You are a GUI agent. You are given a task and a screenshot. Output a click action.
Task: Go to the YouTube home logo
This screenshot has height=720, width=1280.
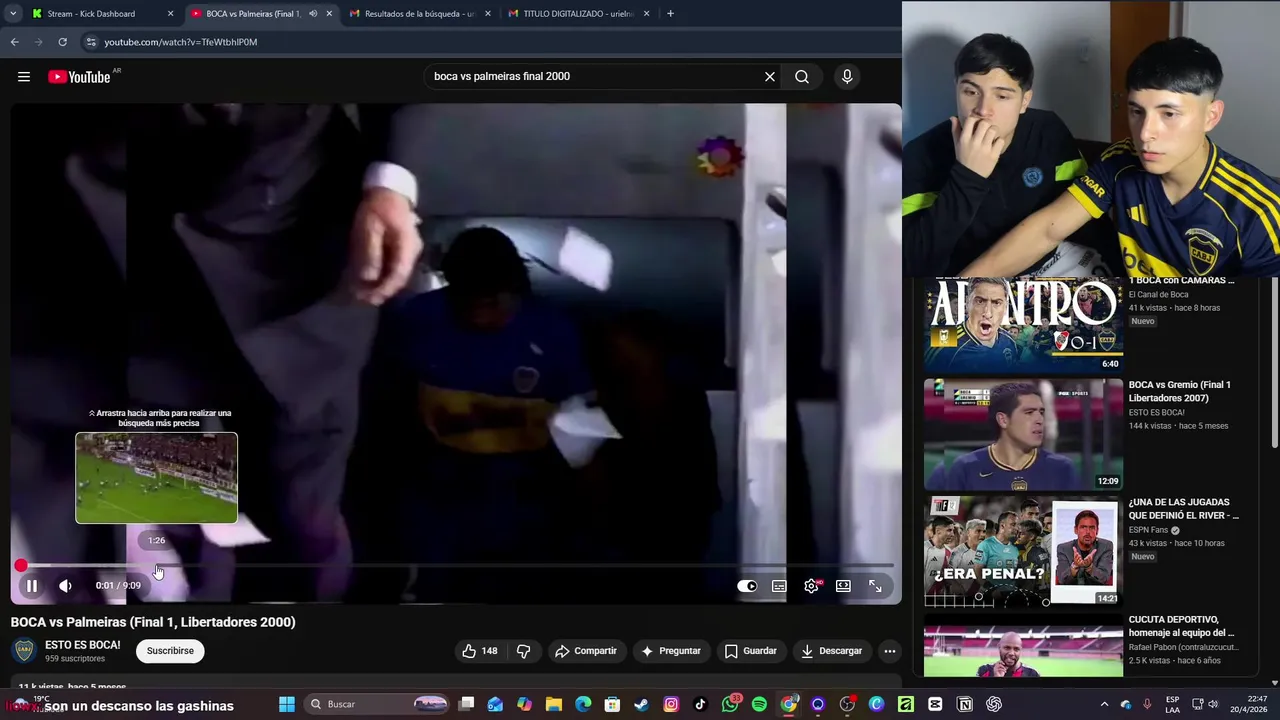(x=79, y=77)
